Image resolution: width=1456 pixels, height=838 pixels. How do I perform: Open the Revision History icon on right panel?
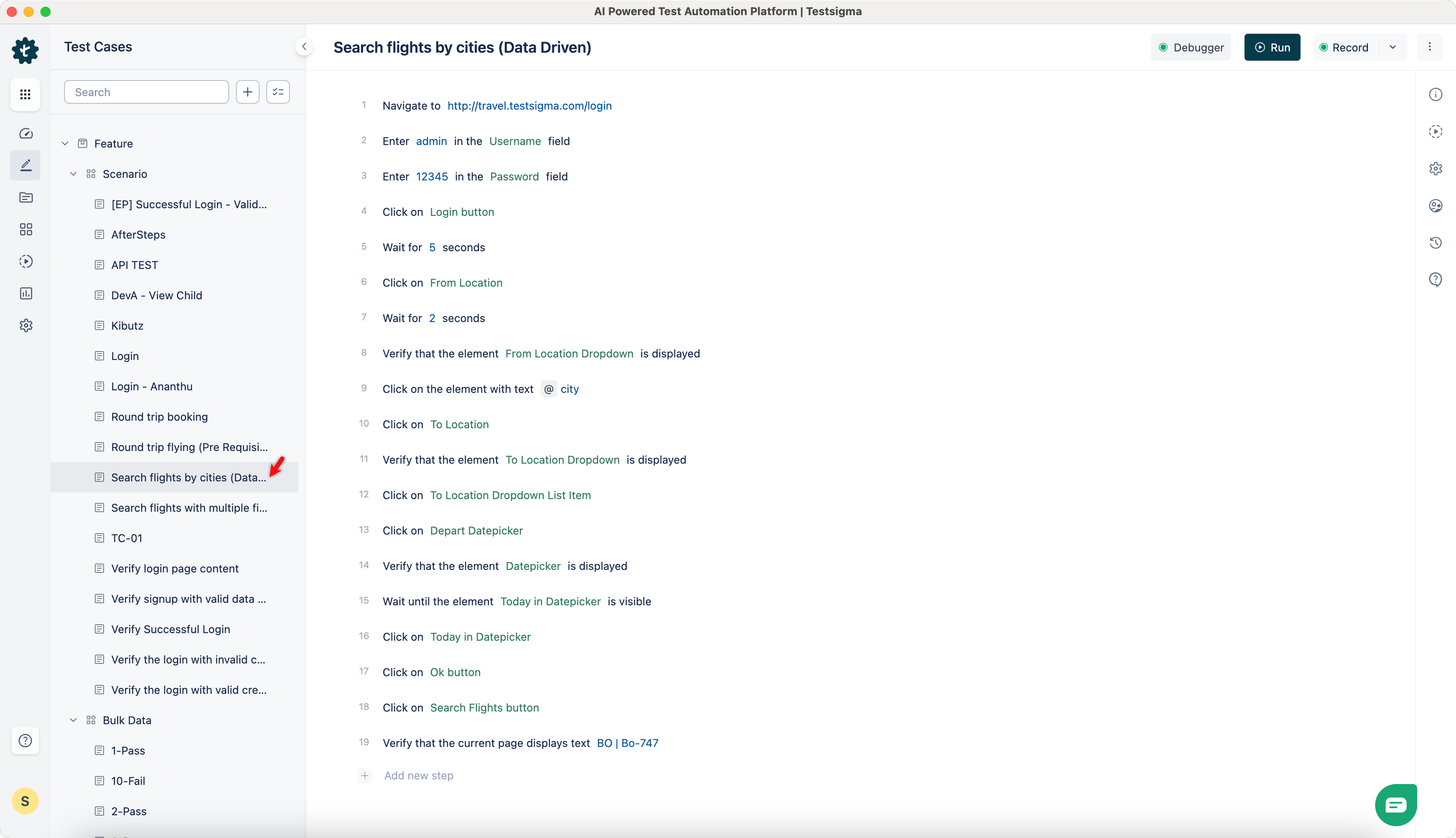tap(1436, 242)
